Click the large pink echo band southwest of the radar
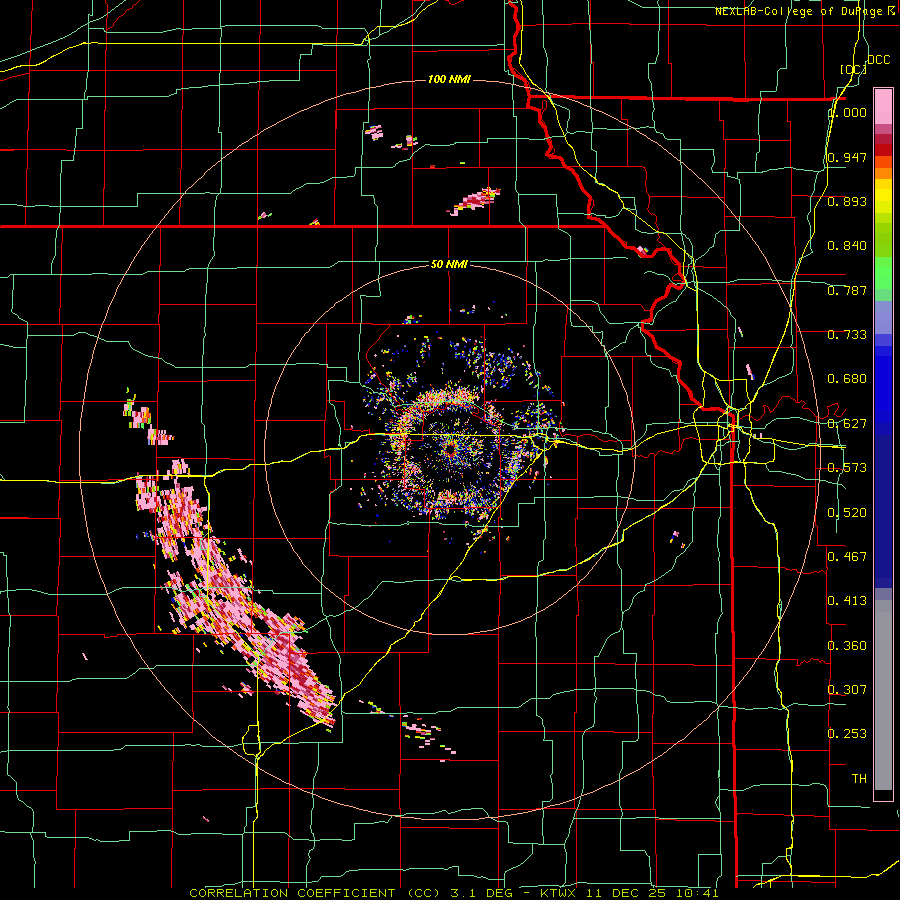900x900 pixels. pyautogui.click(x=235, y=594)
